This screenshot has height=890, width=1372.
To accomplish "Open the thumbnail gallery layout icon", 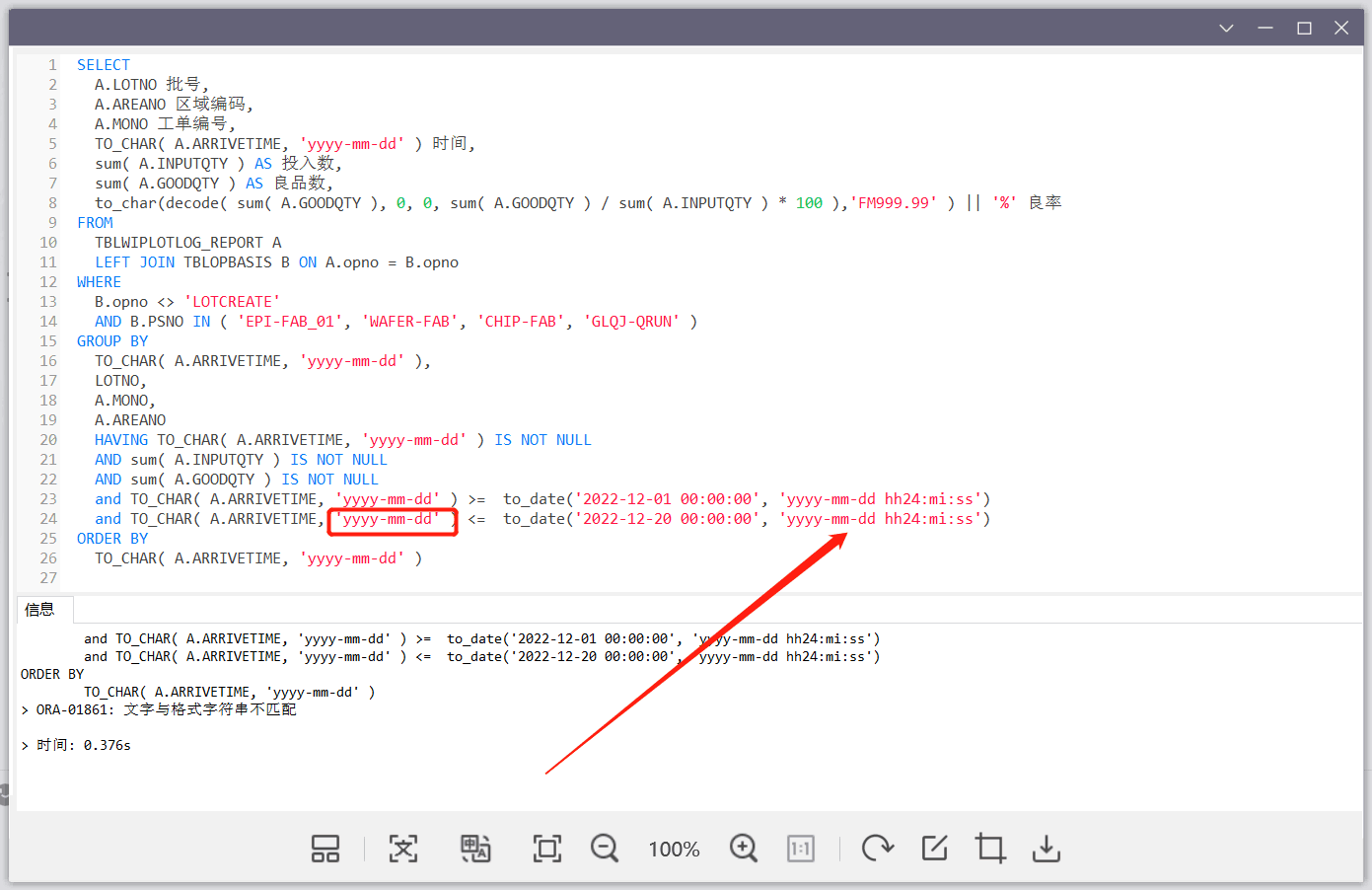I will tap(325, 849).
